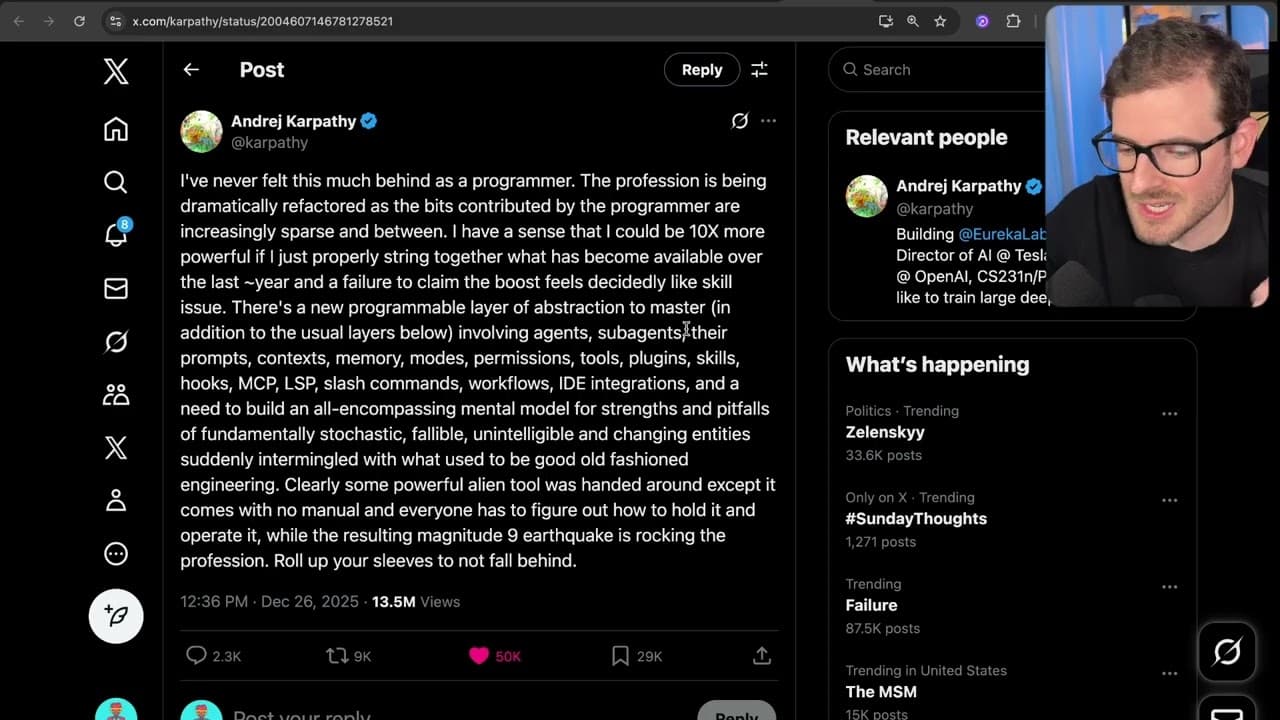Open the post's three-dot more menu
This screenshot has height=720, width=1280.
click(x=768, y=121)
